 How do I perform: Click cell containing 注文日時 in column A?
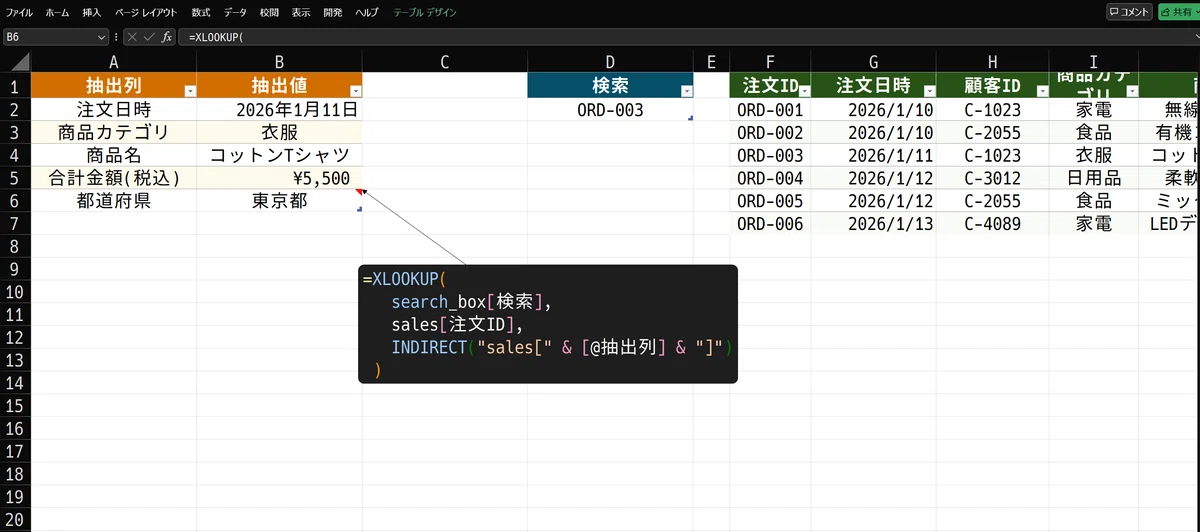click(114, 110)
